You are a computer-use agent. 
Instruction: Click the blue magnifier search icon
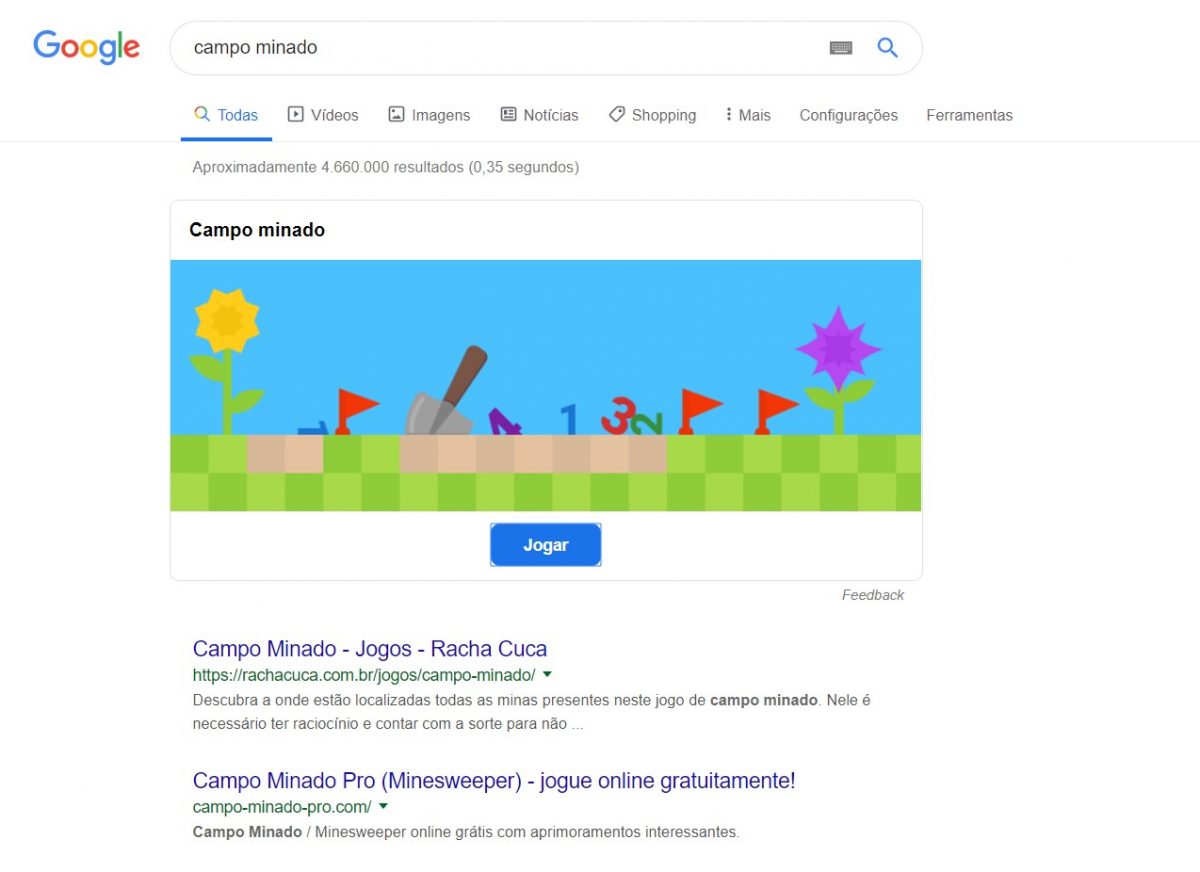coord(887,48)
